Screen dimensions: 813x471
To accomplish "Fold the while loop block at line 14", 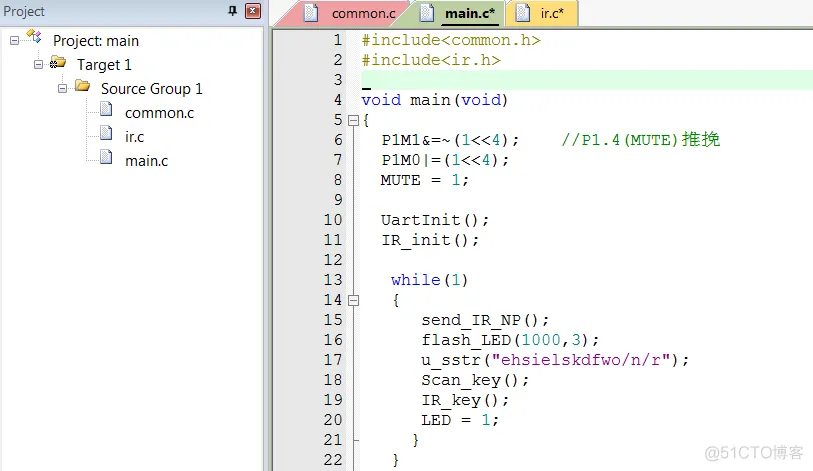I will pos(352,300).
